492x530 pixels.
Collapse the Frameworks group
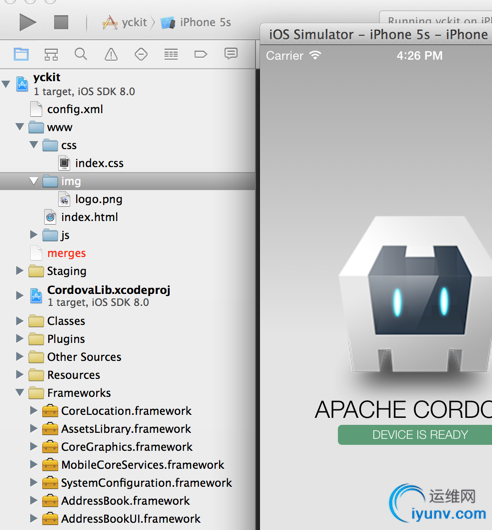coord(20,392)
